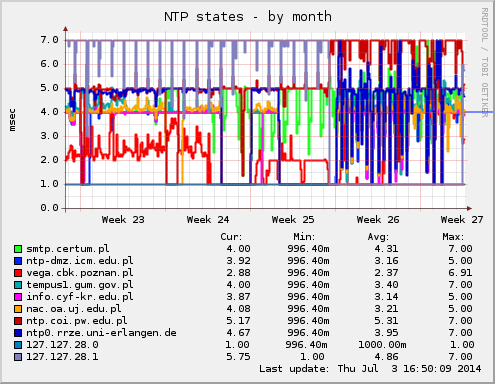Click the 3.0 y-axis tick label

(x=49, y=136)
